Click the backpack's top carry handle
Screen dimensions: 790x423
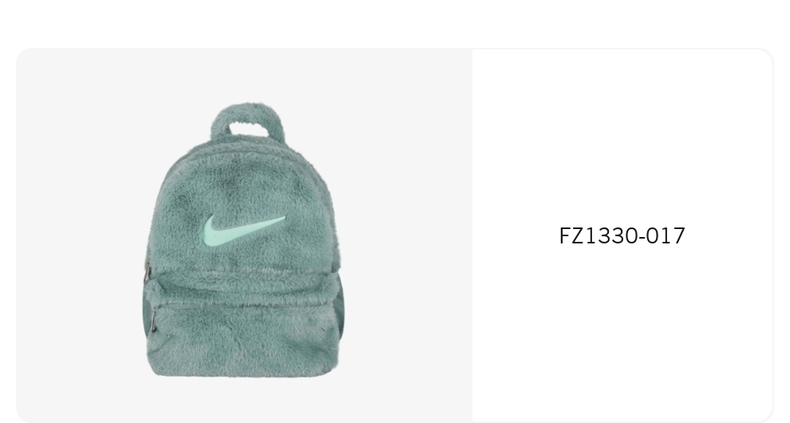(248, 122)
